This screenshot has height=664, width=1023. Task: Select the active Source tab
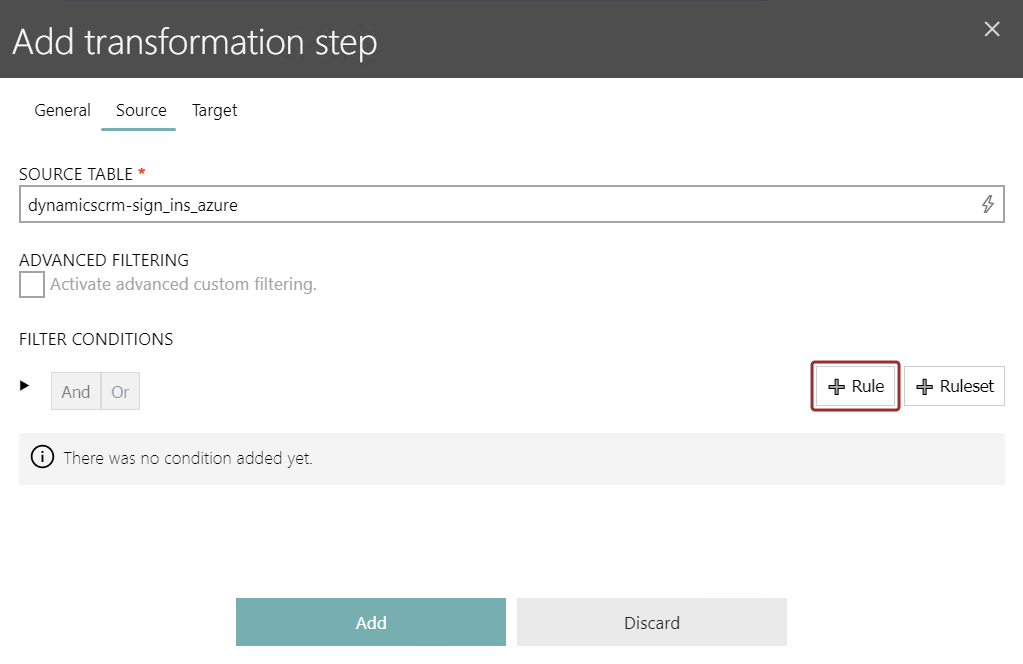[x=139, y=110]
